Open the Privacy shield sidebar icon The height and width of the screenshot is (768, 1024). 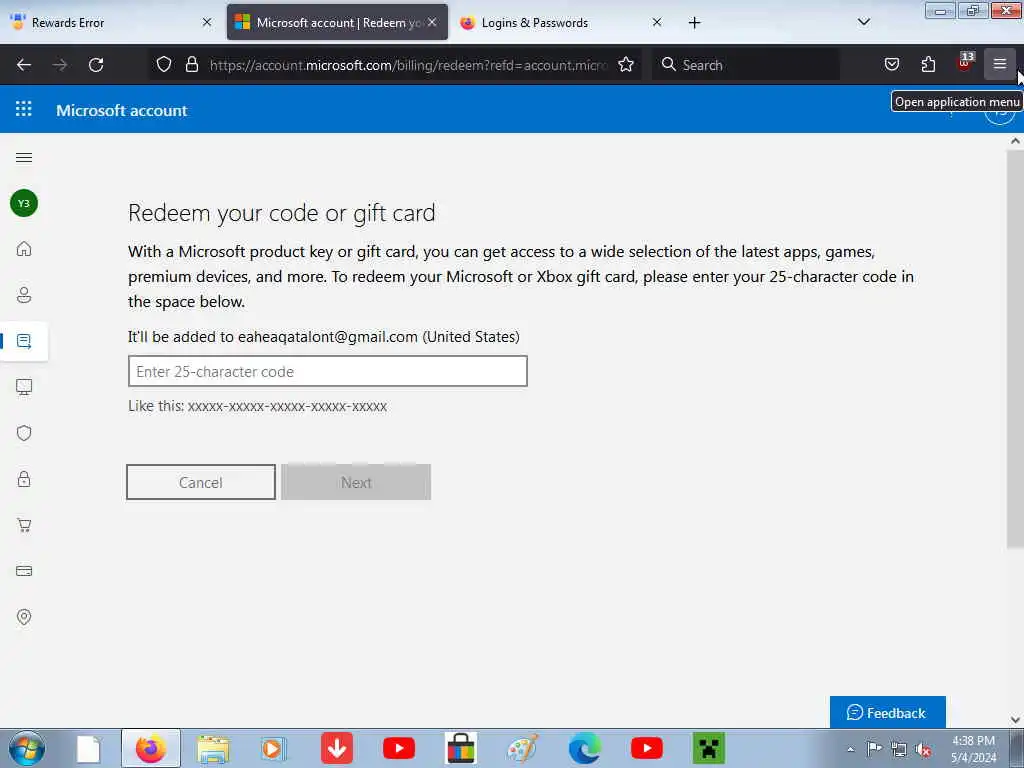[x=24, y=433]
